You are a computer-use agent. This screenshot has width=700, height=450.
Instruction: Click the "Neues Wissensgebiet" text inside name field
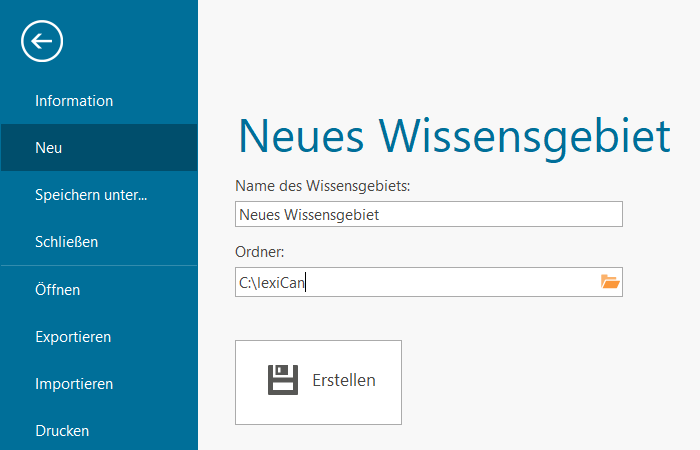pyautogui.click(x=309, y=214)
